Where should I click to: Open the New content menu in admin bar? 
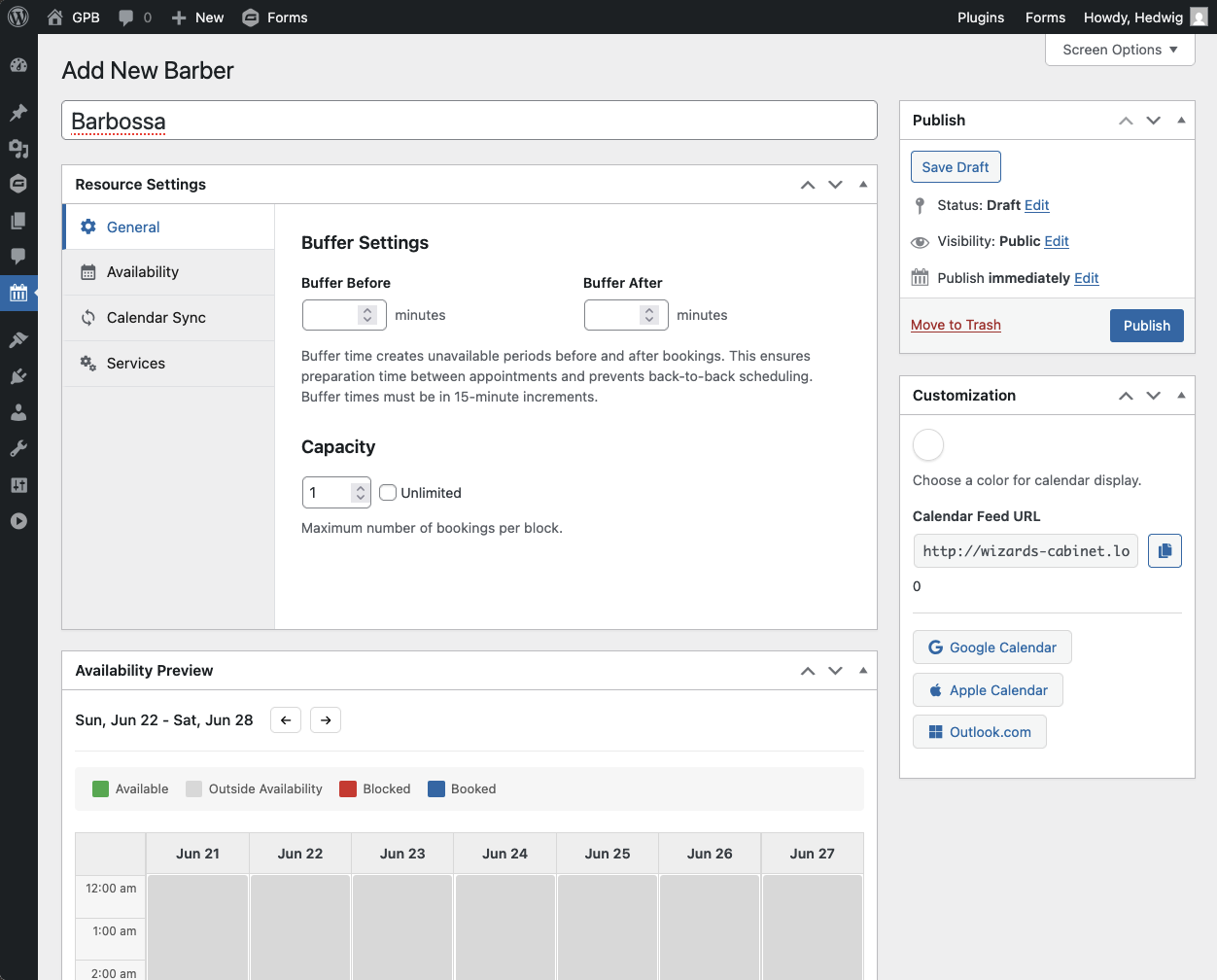tap(197, 17)
